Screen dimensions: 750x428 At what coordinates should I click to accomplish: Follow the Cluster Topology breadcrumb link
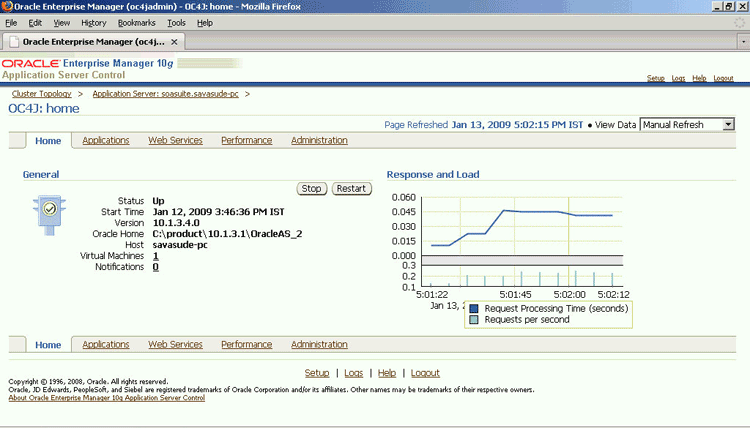[x=42, y=94]
